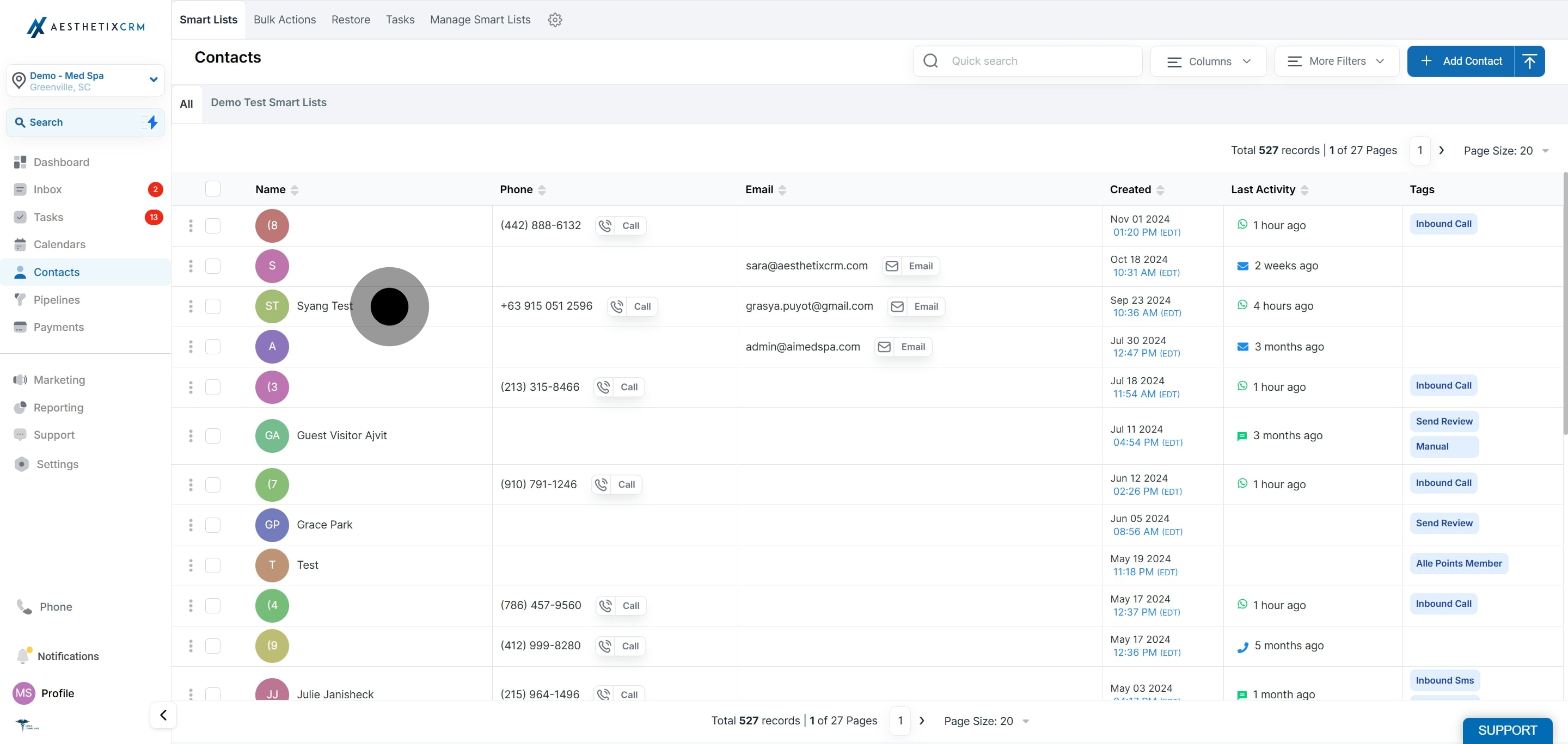This screenshot has width=1568, height=744.
Task: Select the checkbox for Grace Park
Action: point(212,524)
